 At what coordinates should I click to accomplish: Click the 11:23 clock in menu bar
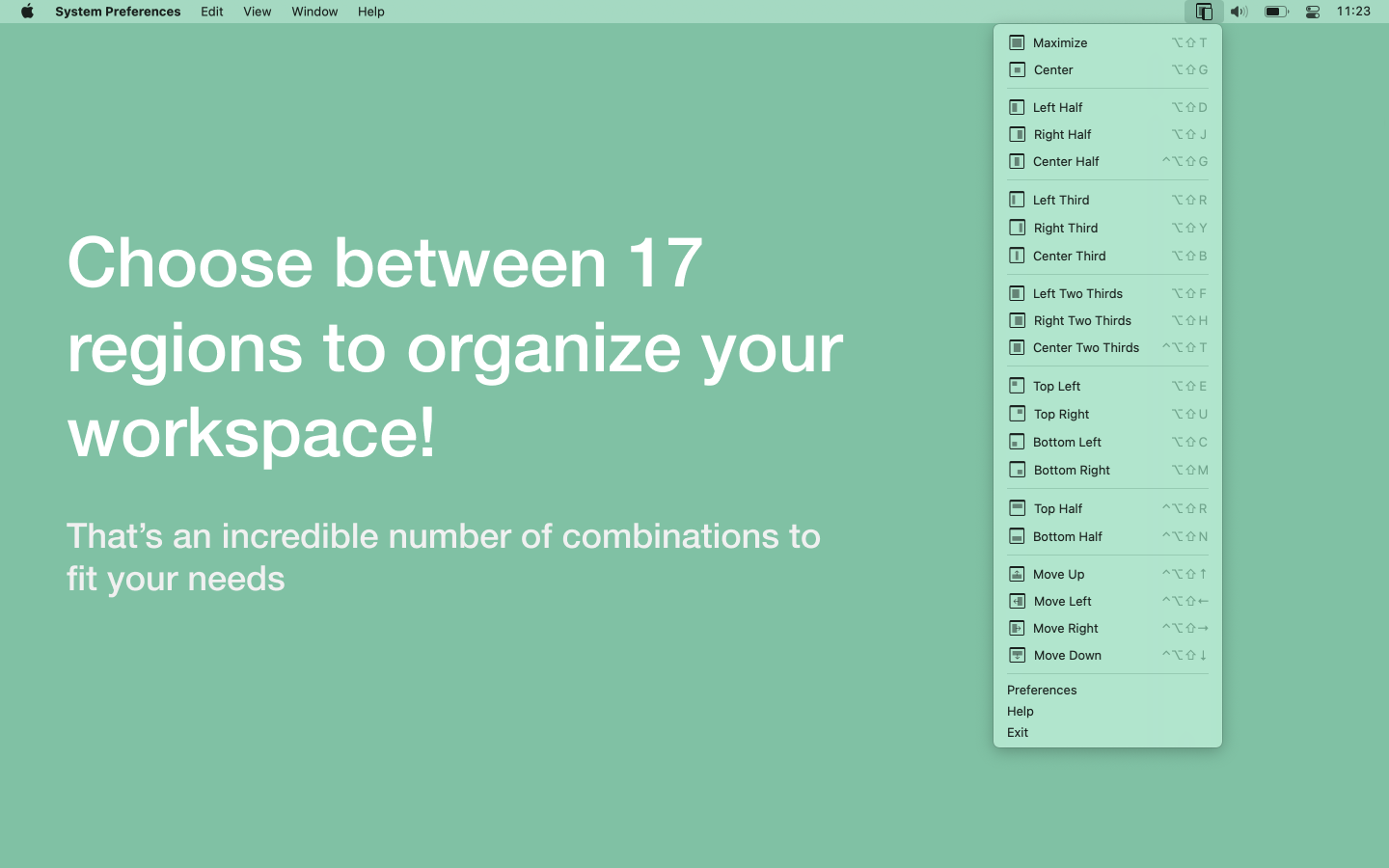tap(1353, 12)
